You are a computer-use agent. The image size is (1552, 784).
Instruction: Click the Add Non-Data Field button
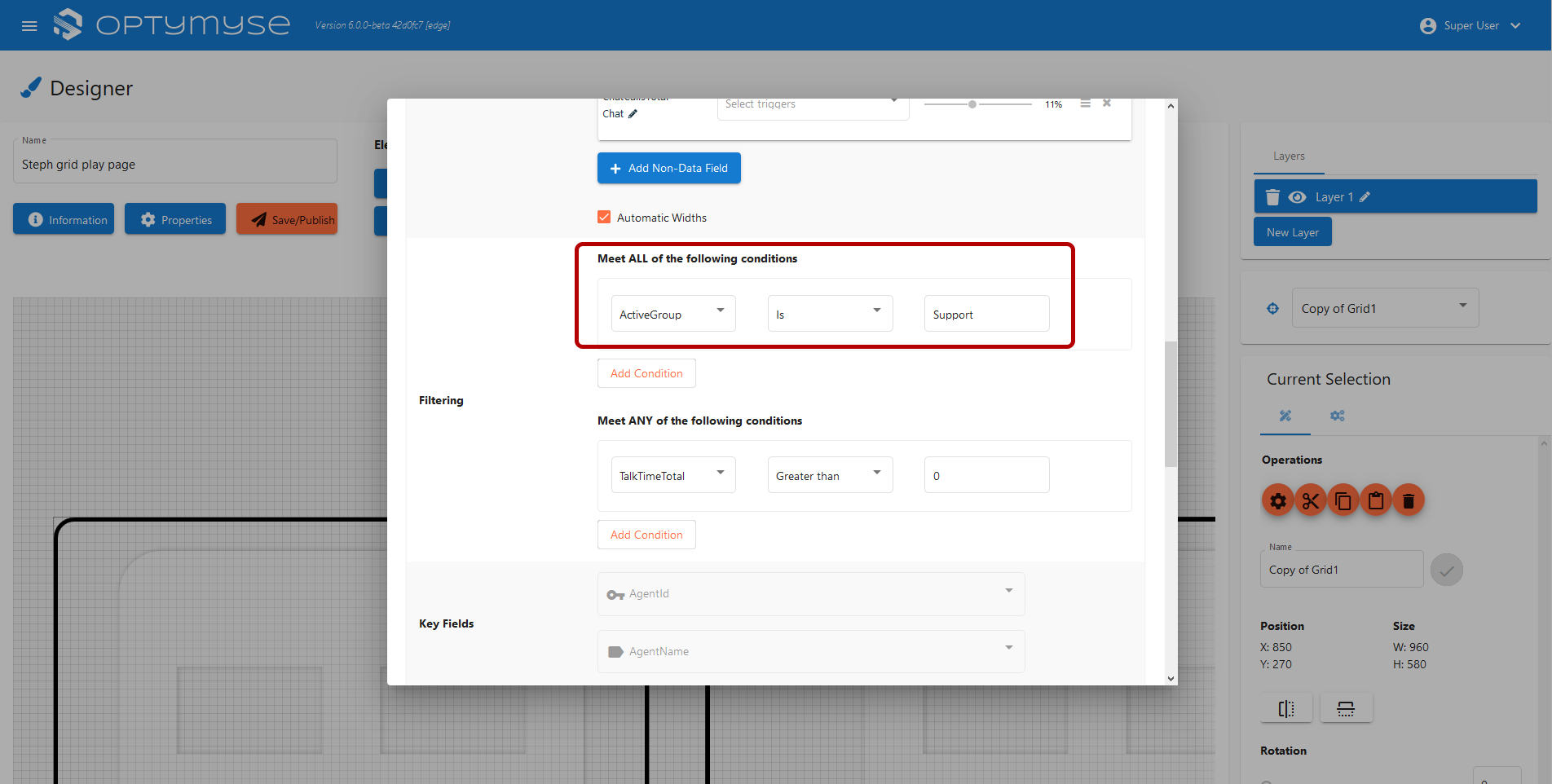tap(668, 168)
